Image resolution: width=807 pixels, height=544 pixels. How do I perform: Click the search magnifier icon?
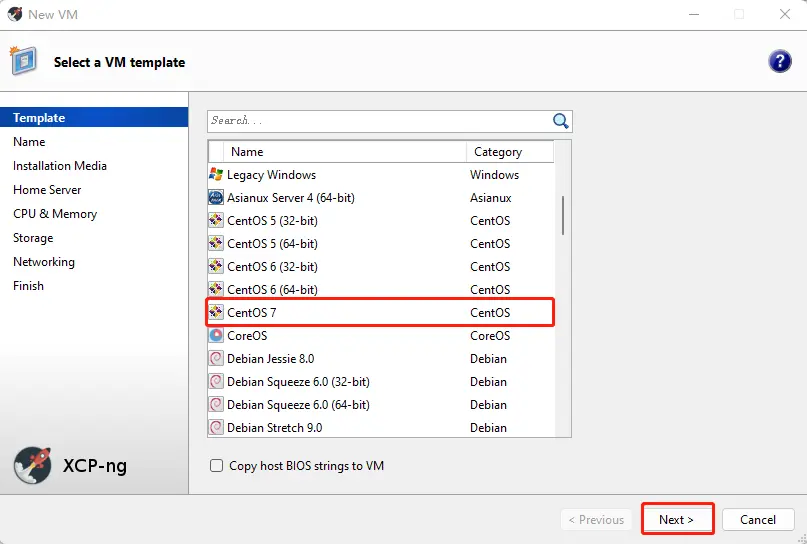click(560, 121)
